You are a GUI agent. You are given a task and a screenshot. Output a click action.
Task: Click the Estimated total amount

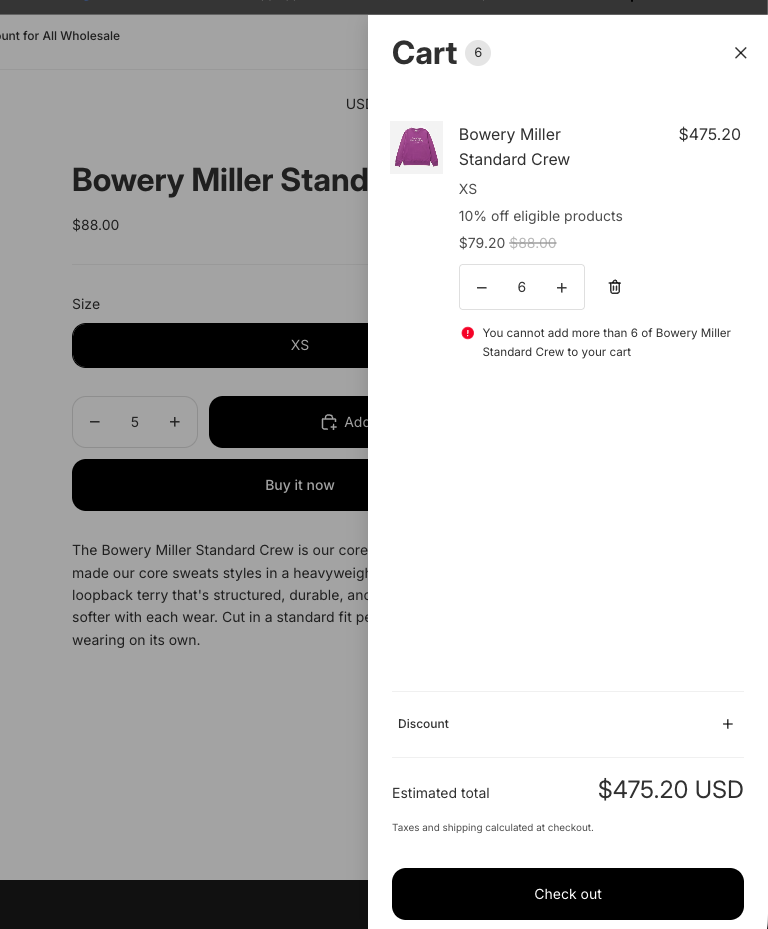(x=670, y=790)
